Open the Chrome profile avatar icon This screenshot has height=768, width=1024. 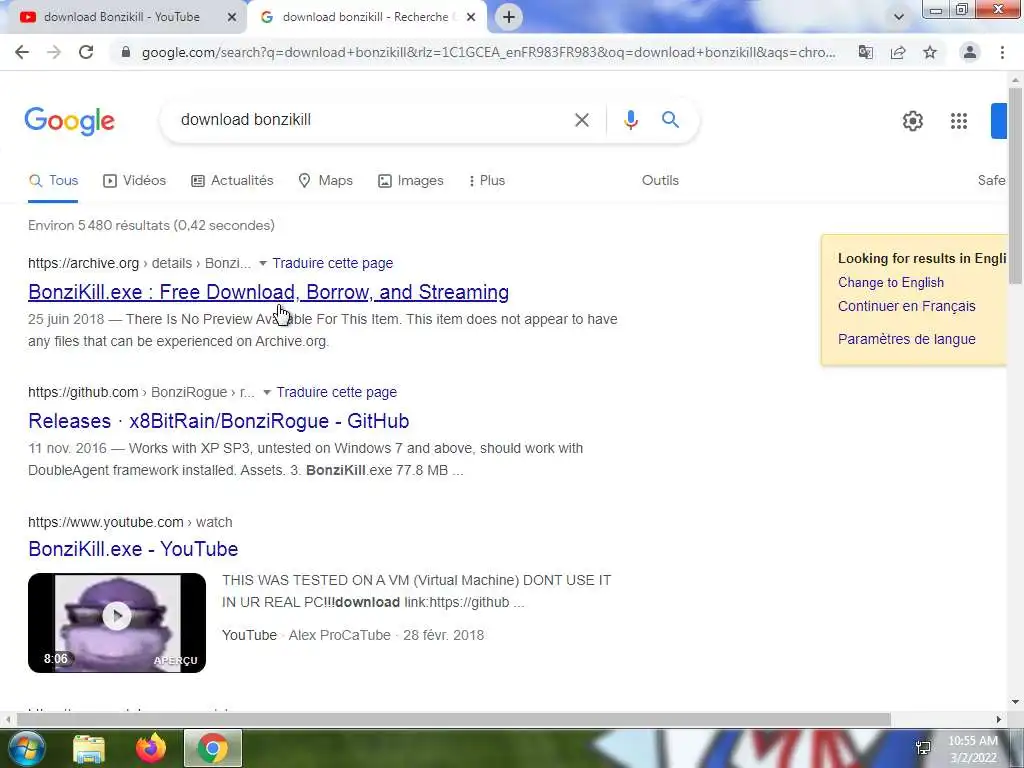click(970, 52)
